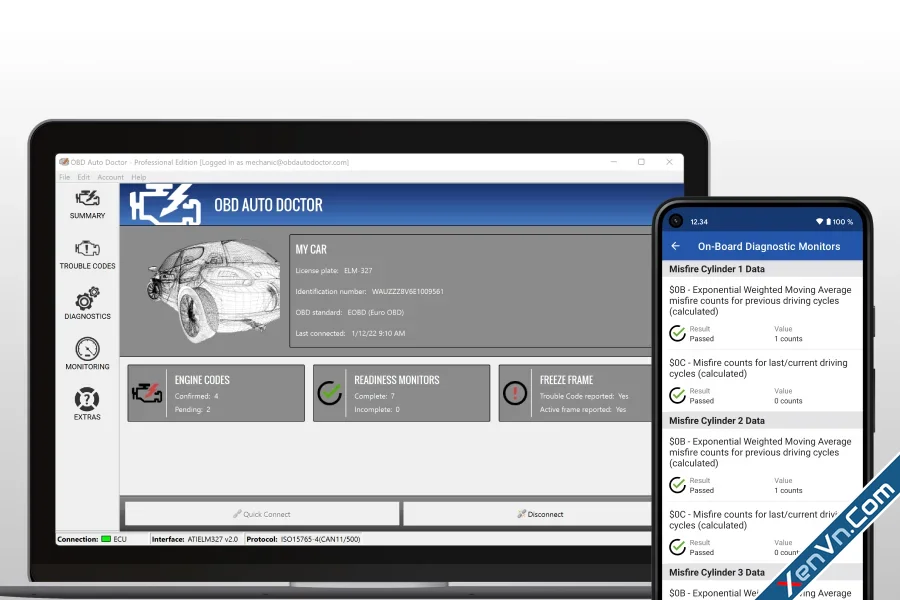900x600 pixels.
Task: Click Incomplete: 0 in Readiness Monitors
Action: pos(377,409)
